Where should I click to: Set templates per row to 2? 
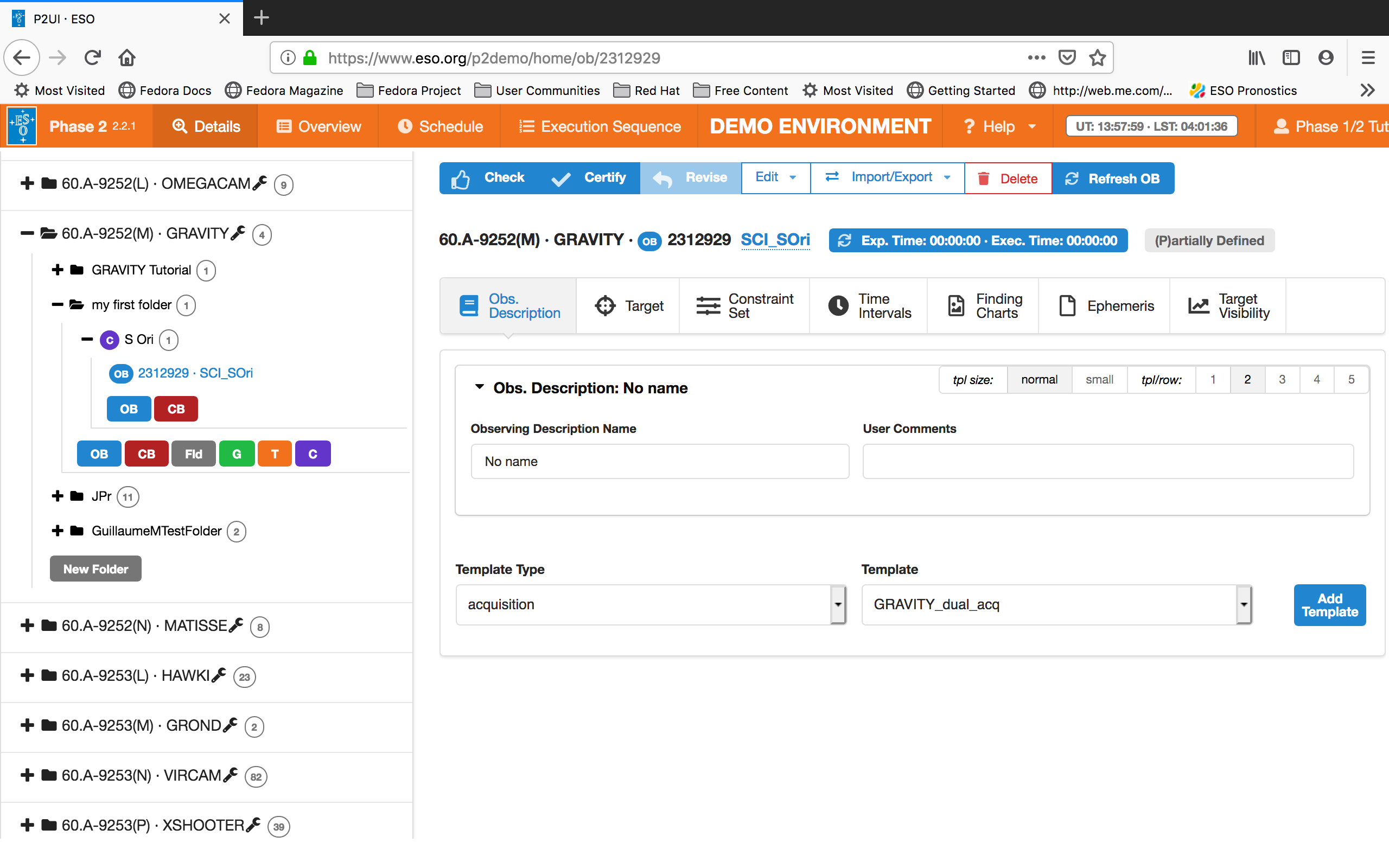tap(1247, 379)
